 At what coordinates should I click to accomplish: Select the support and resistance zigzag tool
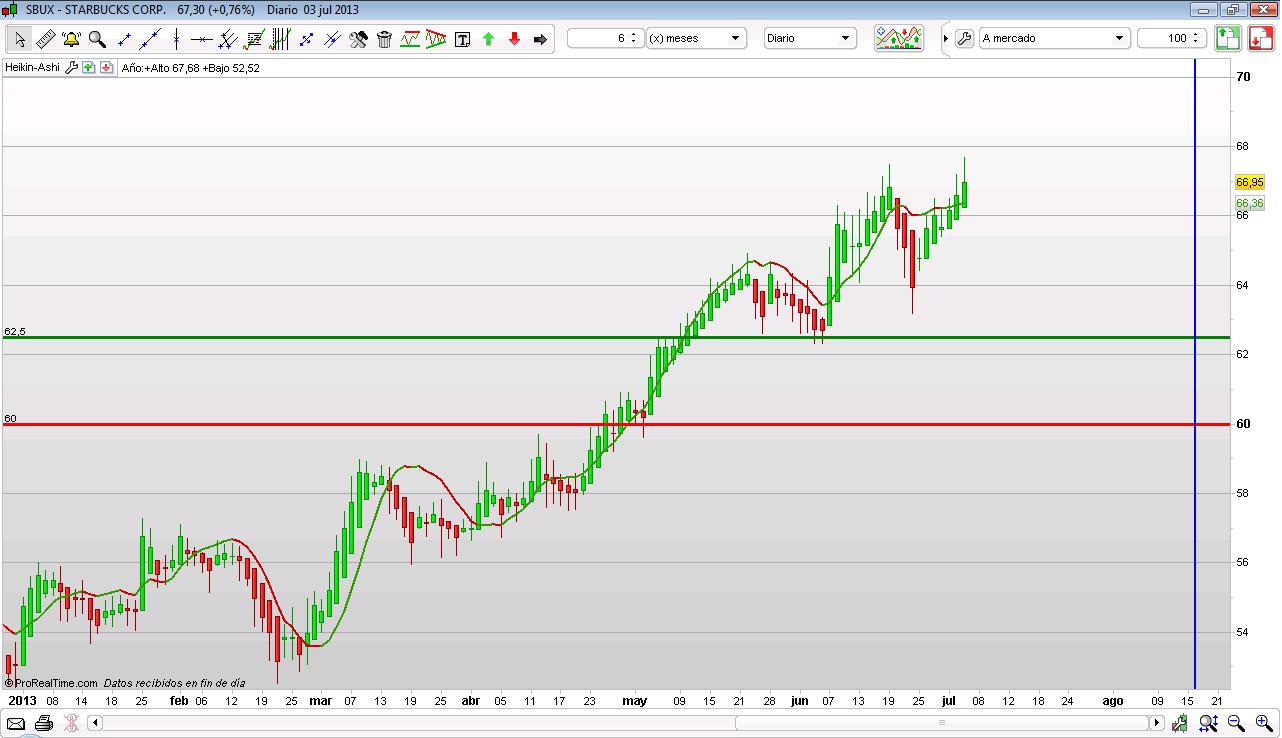point(410,39)
